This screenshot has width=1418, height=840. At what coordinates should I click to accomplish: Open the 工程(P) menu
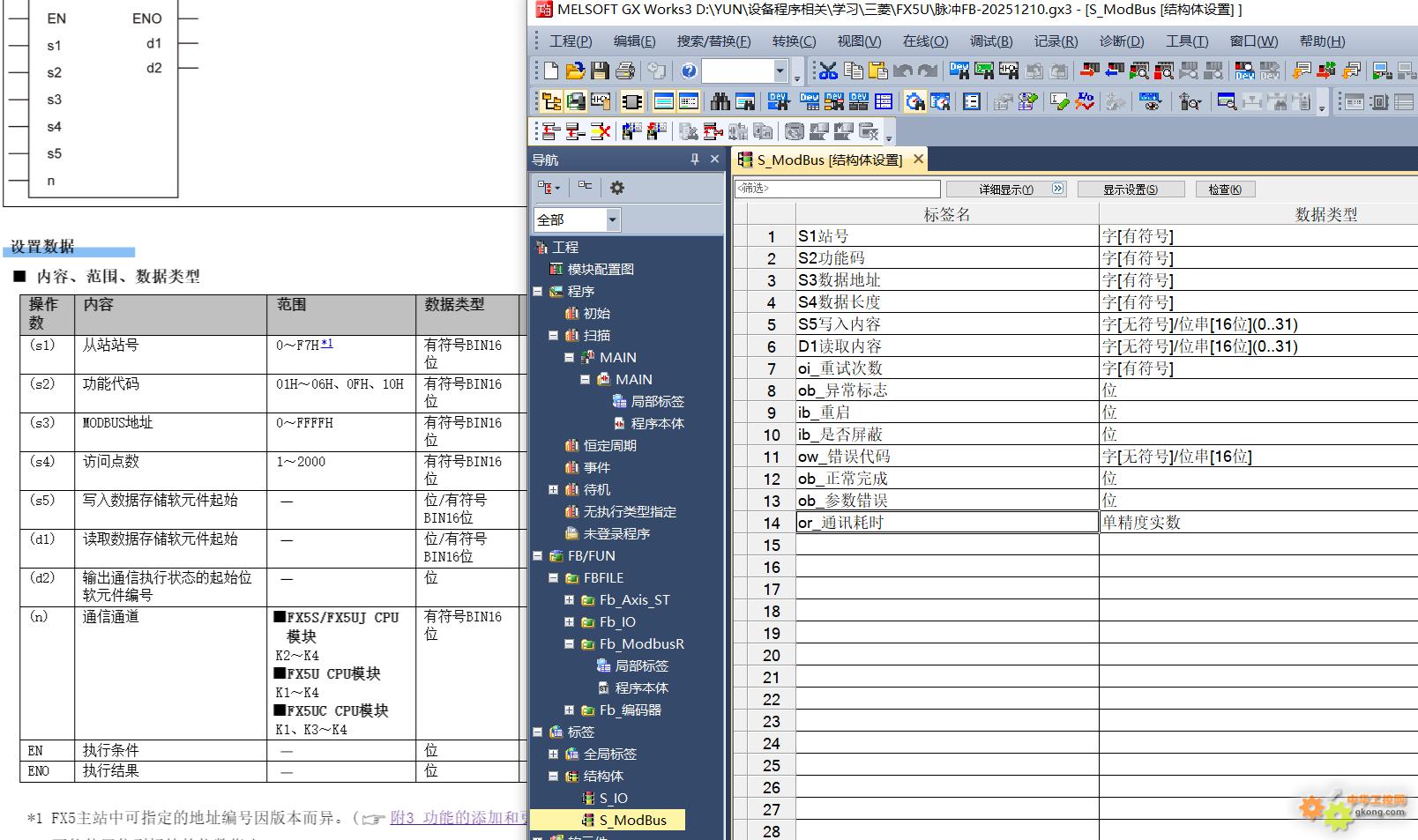coord(571,41)
